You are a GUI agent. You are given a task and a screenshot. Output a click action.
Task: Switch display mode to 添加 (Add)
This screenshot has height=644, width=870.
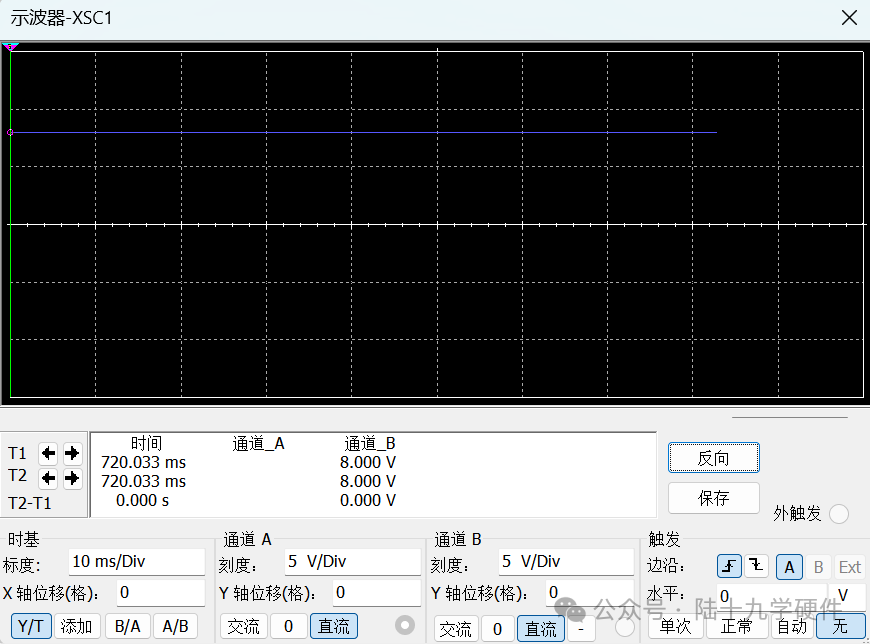tap(76, 626)
